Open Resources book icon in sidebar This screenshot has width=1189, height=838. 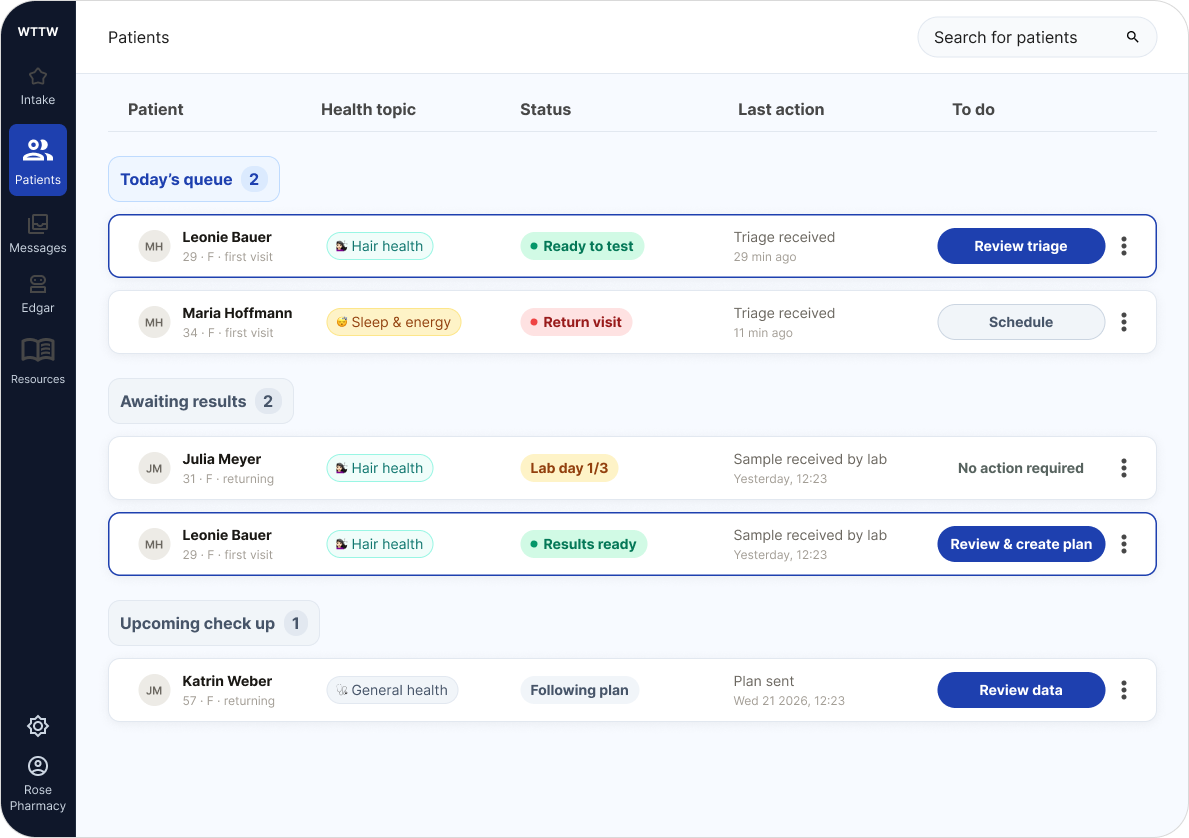click(x=38, y=350)
